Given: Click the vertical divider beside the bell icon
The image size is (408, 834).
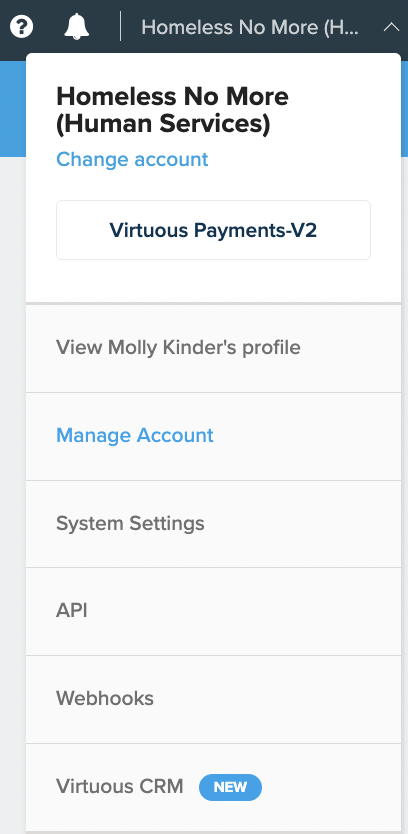Looking at the screenshot, I should point(121,26).
